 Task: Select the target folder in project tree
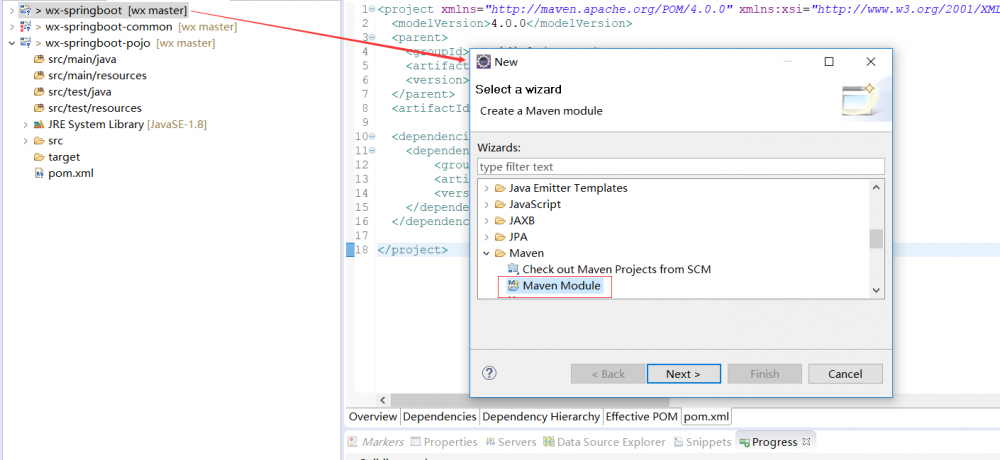(64, 157)
